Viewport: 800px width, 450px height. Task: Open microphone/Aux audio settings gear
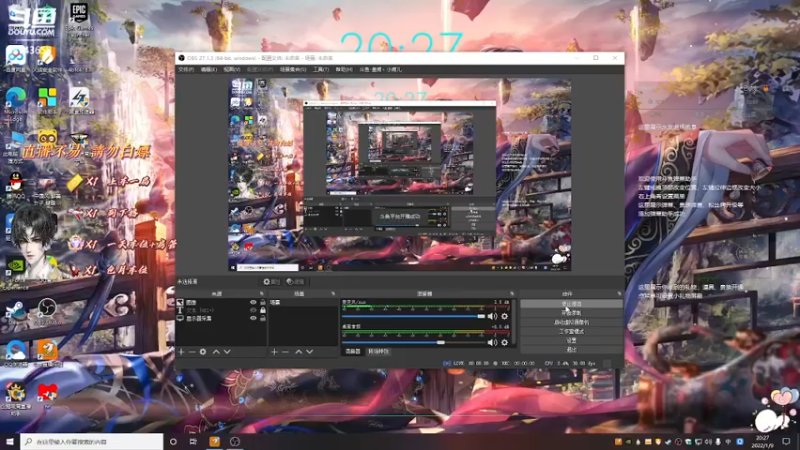504,316
